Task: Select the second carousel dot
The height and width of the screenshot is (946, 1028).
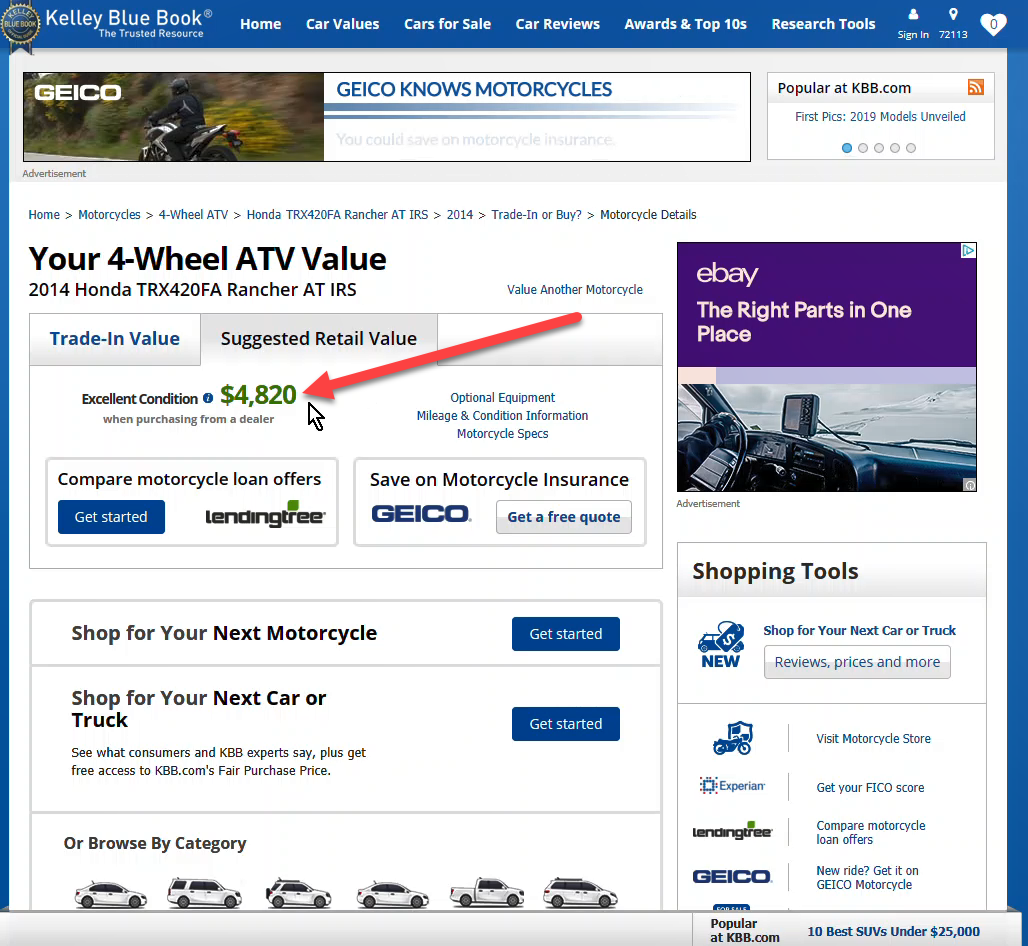Action: pos(863,148)
